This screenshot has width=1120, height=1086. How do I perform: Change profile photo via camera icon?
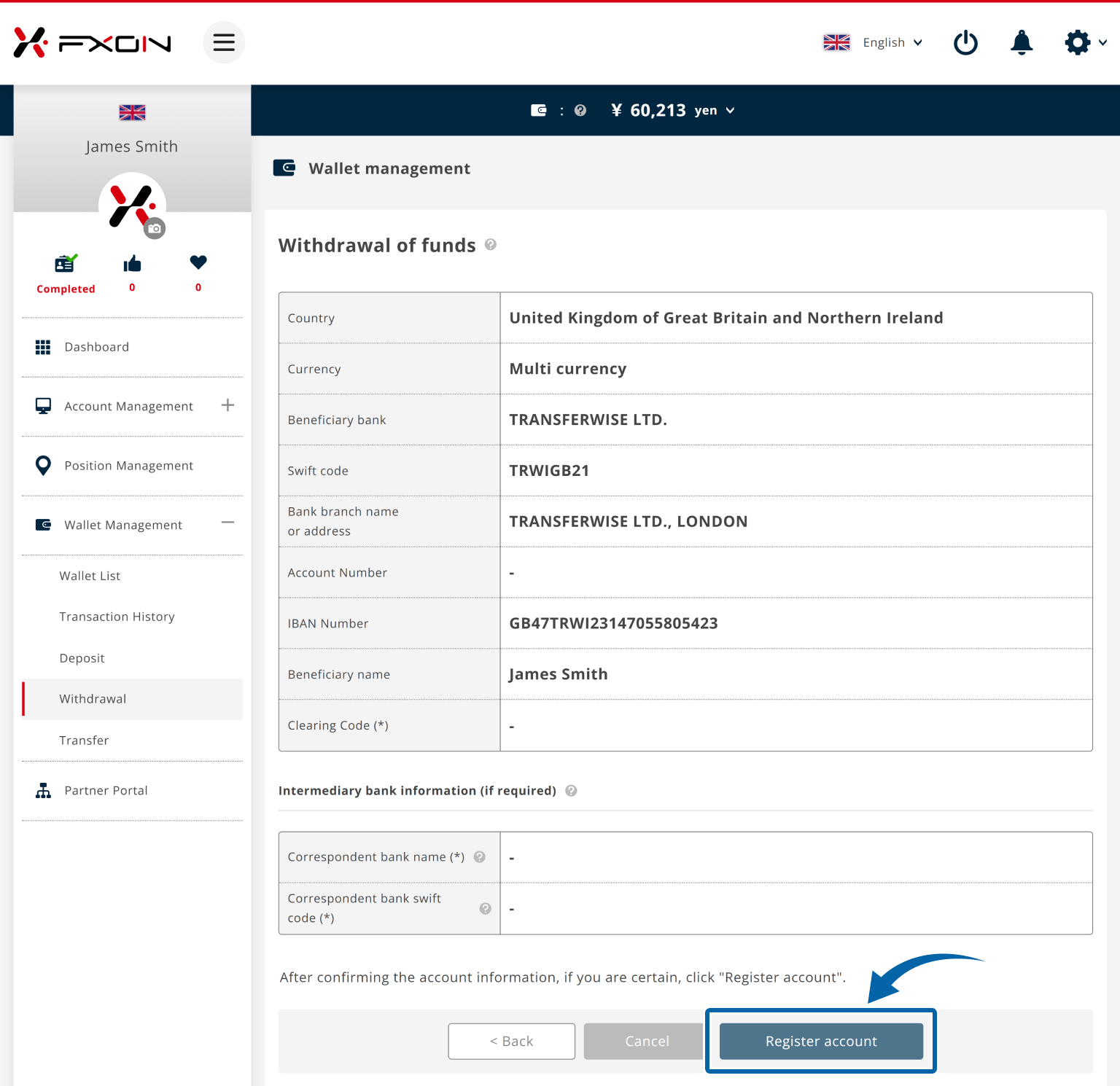[155, 228]
